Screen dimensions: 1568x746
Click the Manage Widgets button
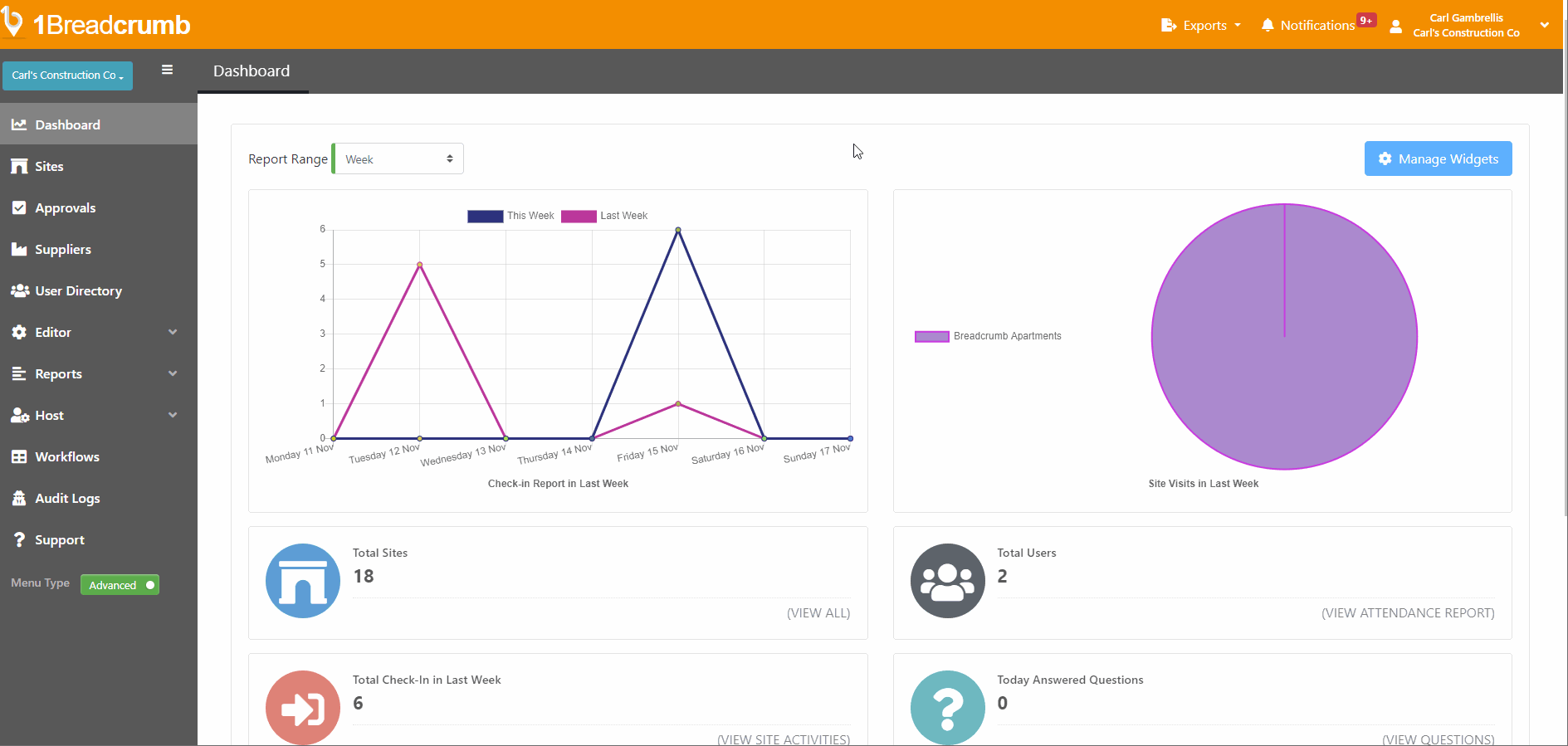click(x=1438, y=159)
